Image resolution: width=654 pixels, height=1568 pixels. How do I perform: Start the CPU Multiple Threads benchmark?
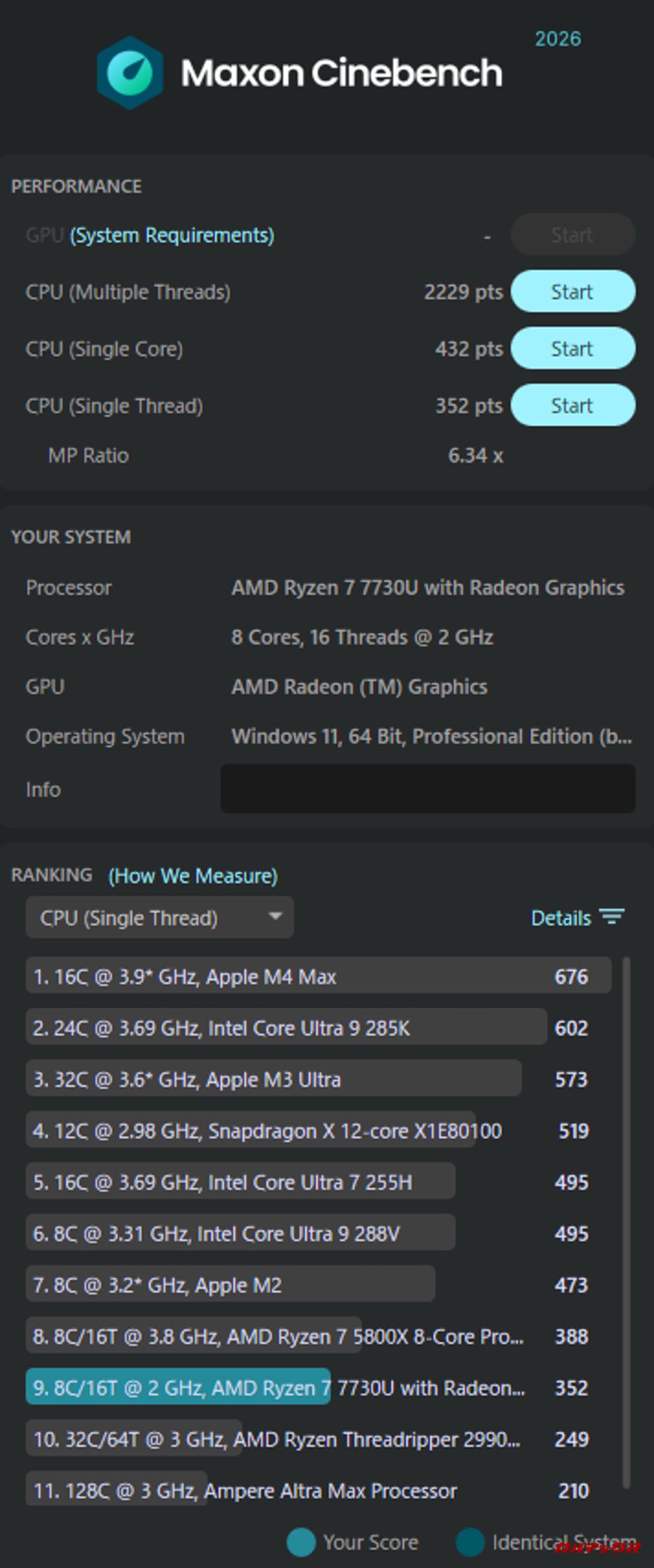pyautogui.click(x=572, y=292)
